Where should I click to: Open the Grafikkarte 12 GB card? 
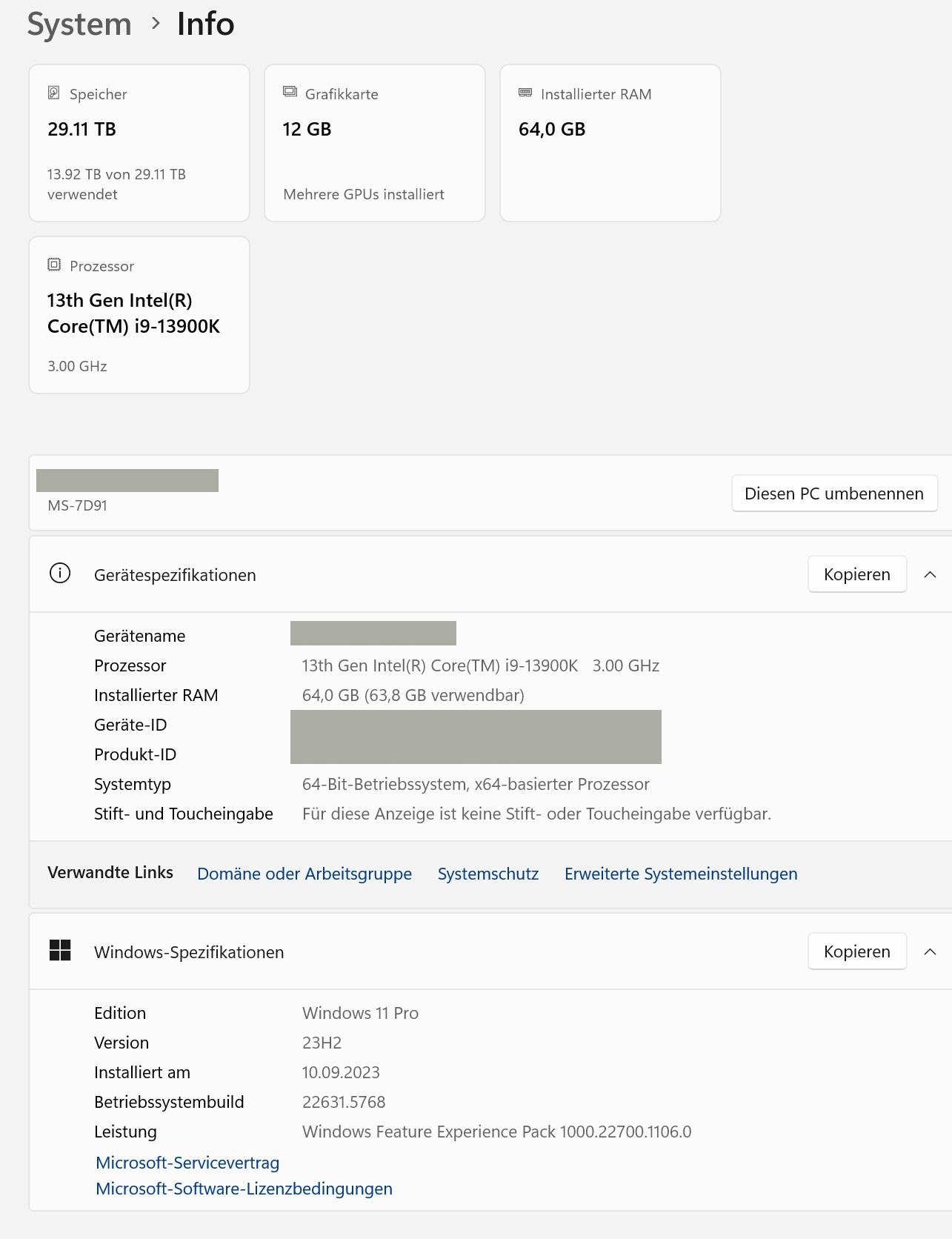pyautogui.click(x=374, y=143)
